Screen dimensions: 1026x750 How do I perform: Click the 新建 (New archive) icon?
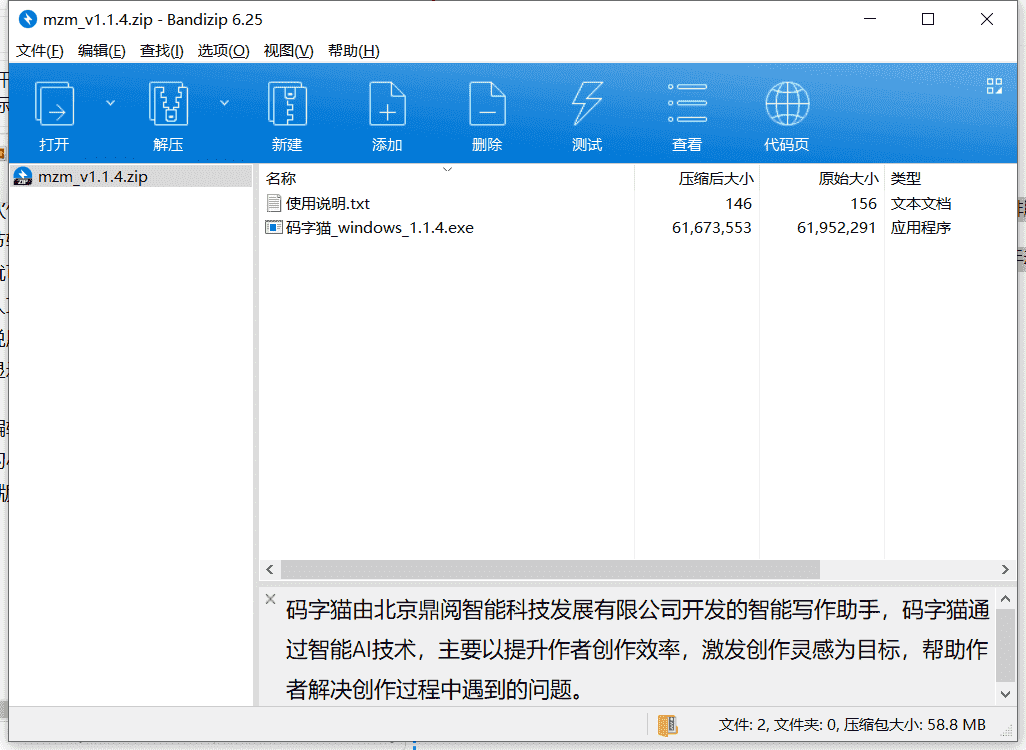pyautogui.click(x=287, y=103)
